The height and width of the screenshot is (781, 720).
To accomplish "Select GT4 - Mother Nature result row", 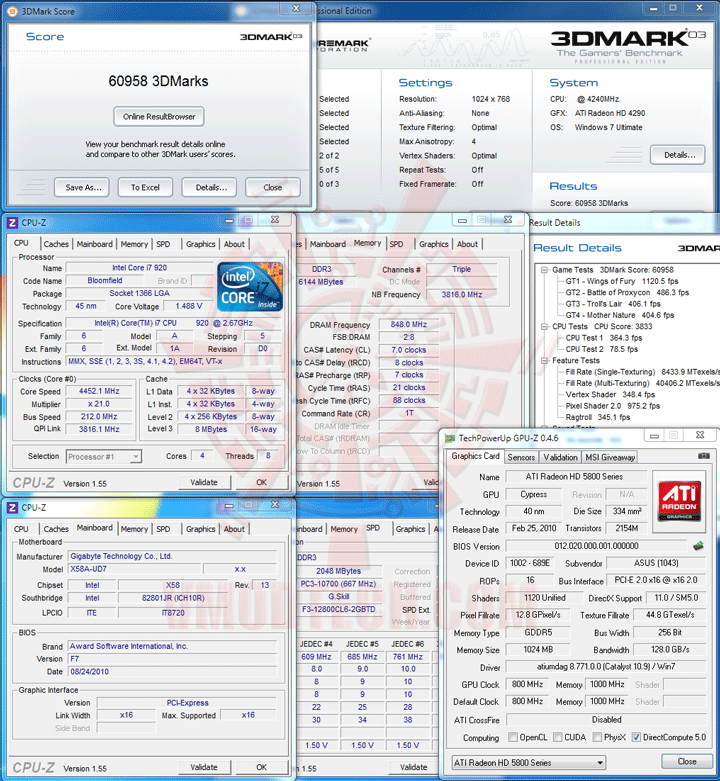I will 619,315.
